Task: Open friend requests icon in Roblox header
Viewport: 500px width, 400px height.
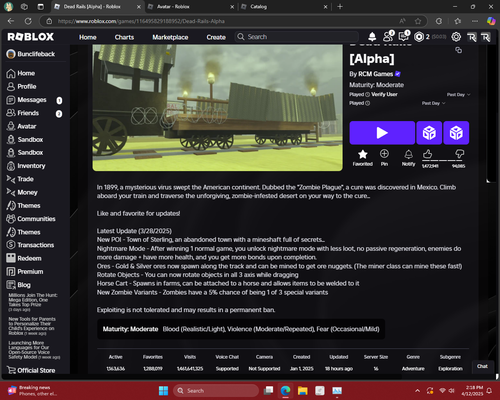Action: click(388, 37)
